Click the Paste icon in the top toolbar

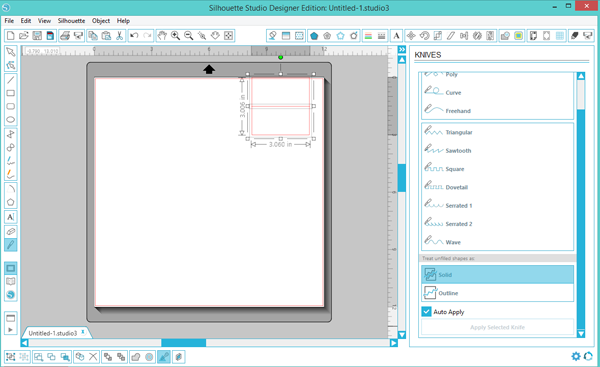click(x=106, y=36)
